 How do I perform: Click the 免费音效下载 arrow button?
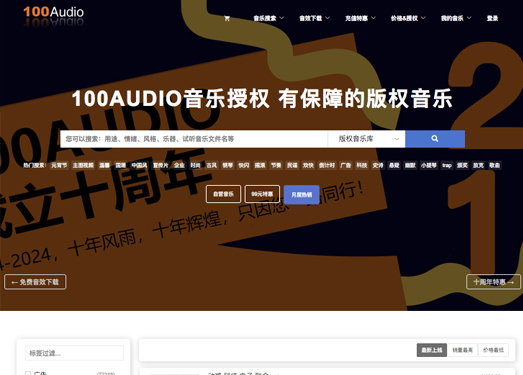coord(35,282)
